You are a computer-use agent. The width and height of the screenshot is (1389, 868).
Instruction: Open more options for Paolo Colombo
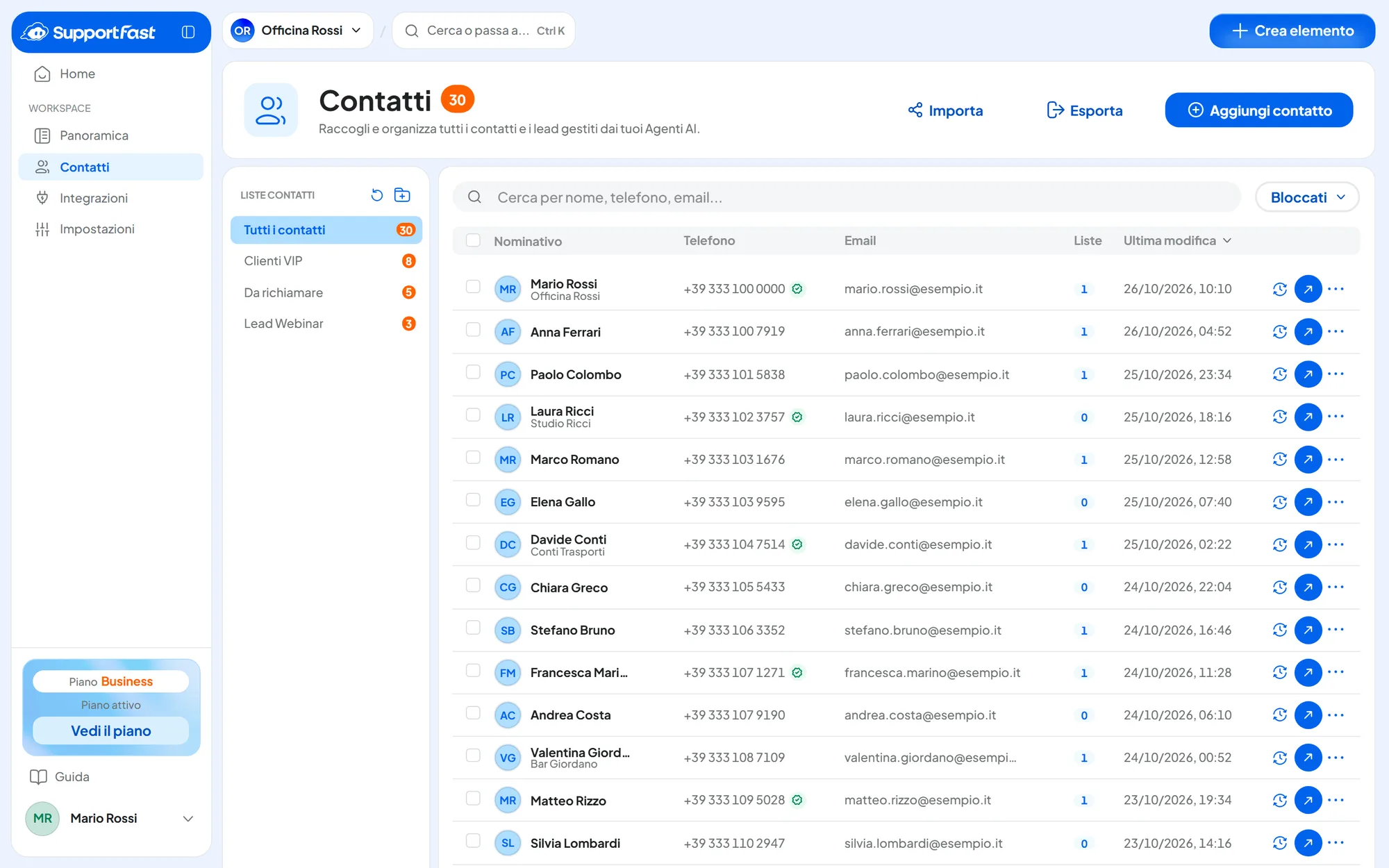[x=1336, y=374]
